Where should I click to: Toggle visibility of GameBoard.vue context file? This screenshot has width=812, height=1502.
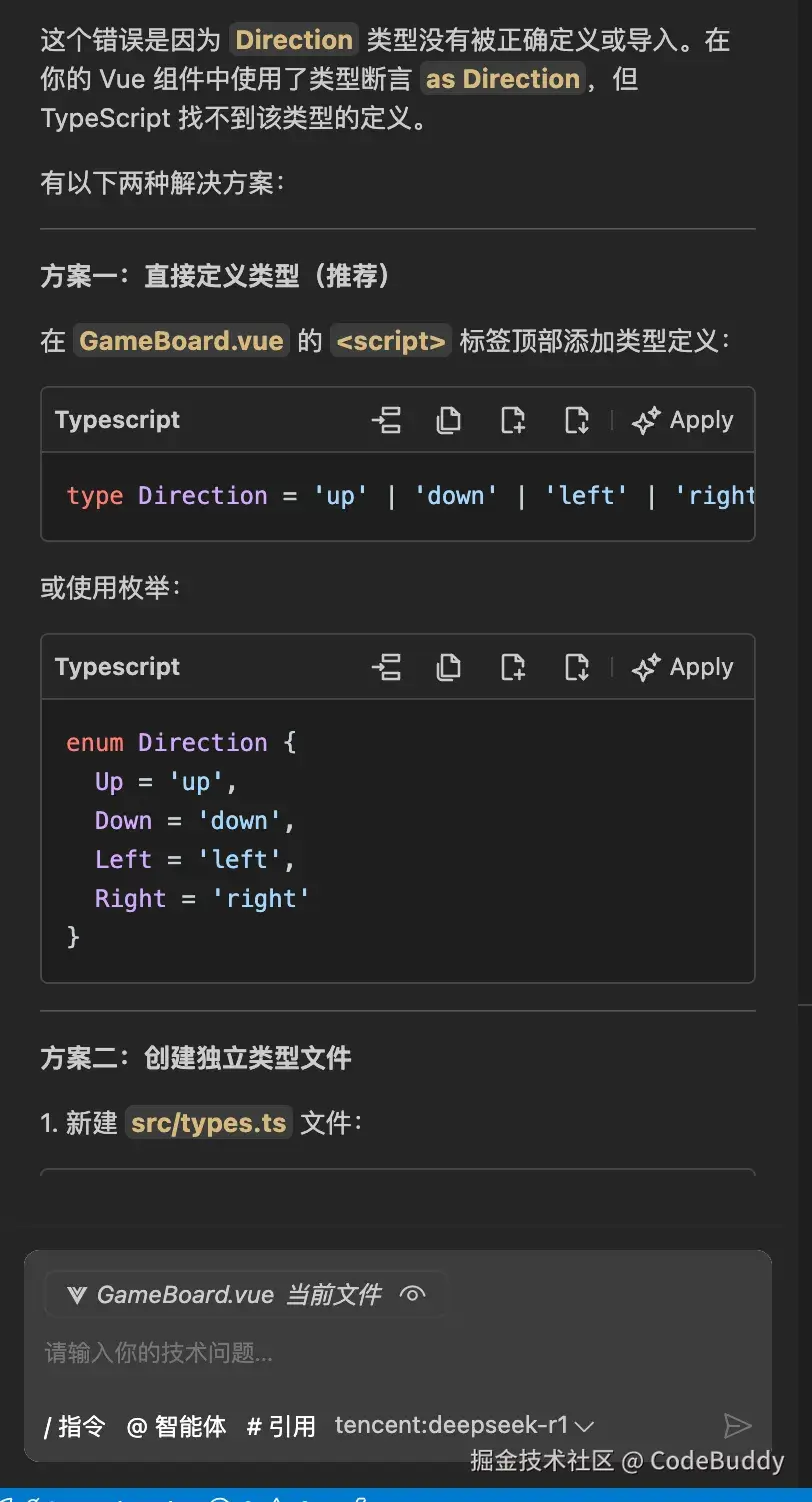click(x=413, y=1293)
